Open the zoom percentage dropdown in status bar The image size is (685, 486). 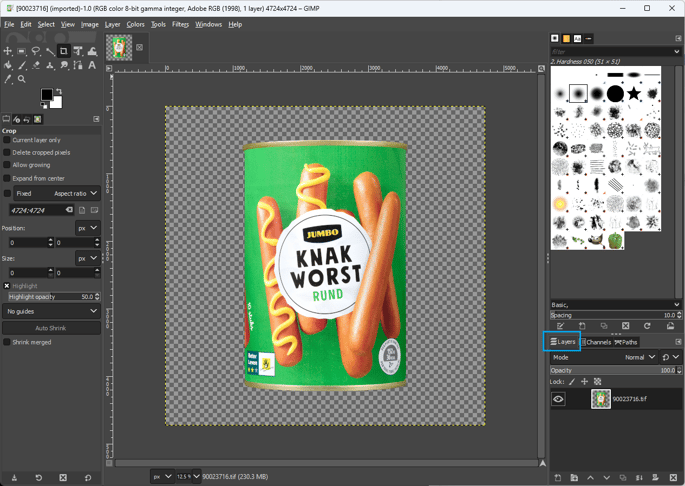click(x=196, y=477)
